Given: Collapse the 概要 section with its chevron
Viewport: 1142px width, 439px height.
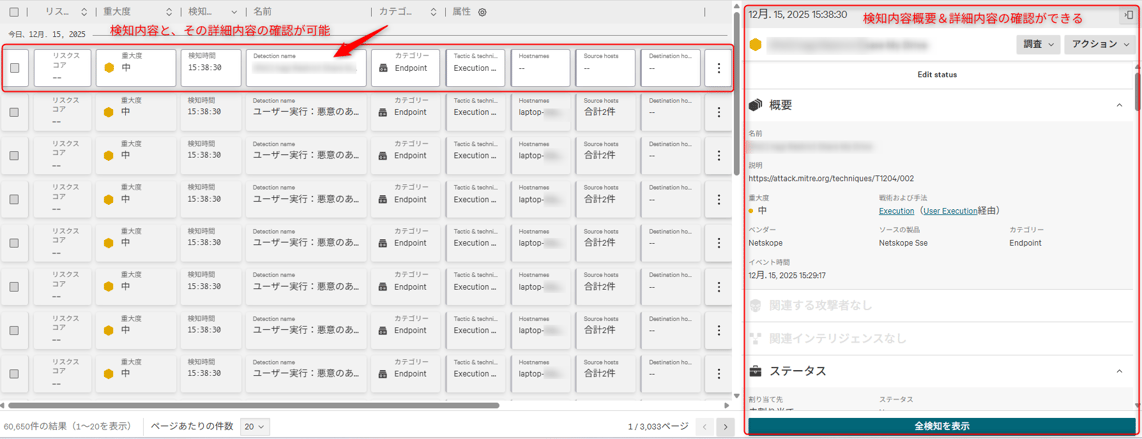Looking at the screenshot, I should (1119, 105).
